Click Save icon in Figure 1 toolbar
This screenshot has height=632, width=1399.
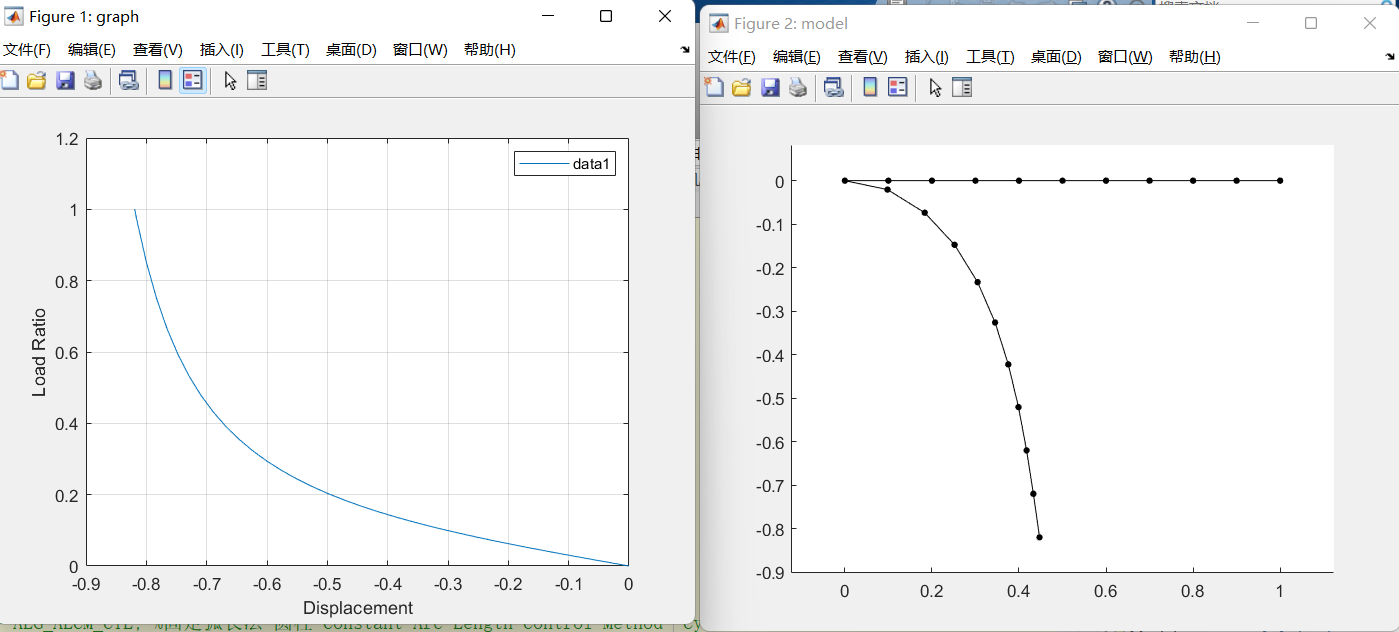coord(65,81)
